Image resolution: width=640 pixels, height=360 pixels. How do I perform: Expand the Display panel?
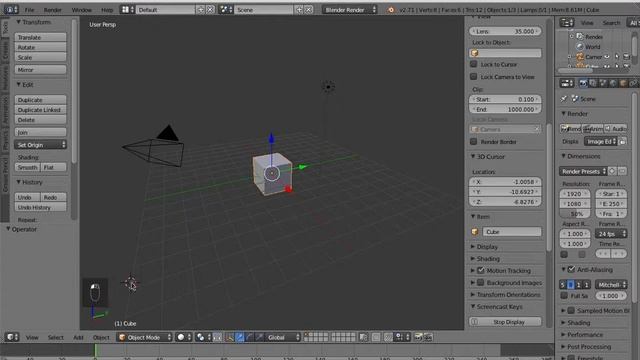[x=473, y=247]
